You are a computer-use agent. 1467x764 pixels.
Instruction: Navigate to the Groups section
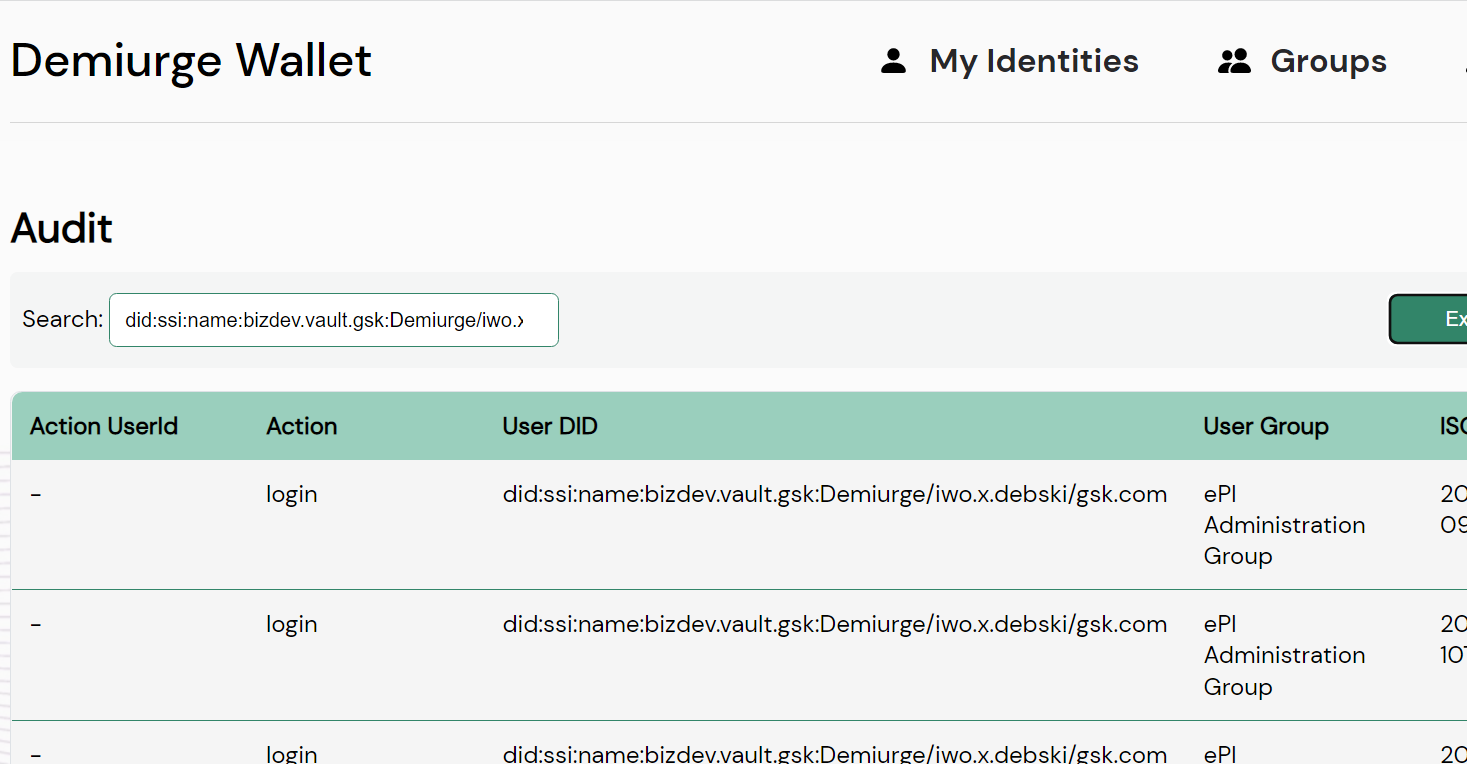1328,61
